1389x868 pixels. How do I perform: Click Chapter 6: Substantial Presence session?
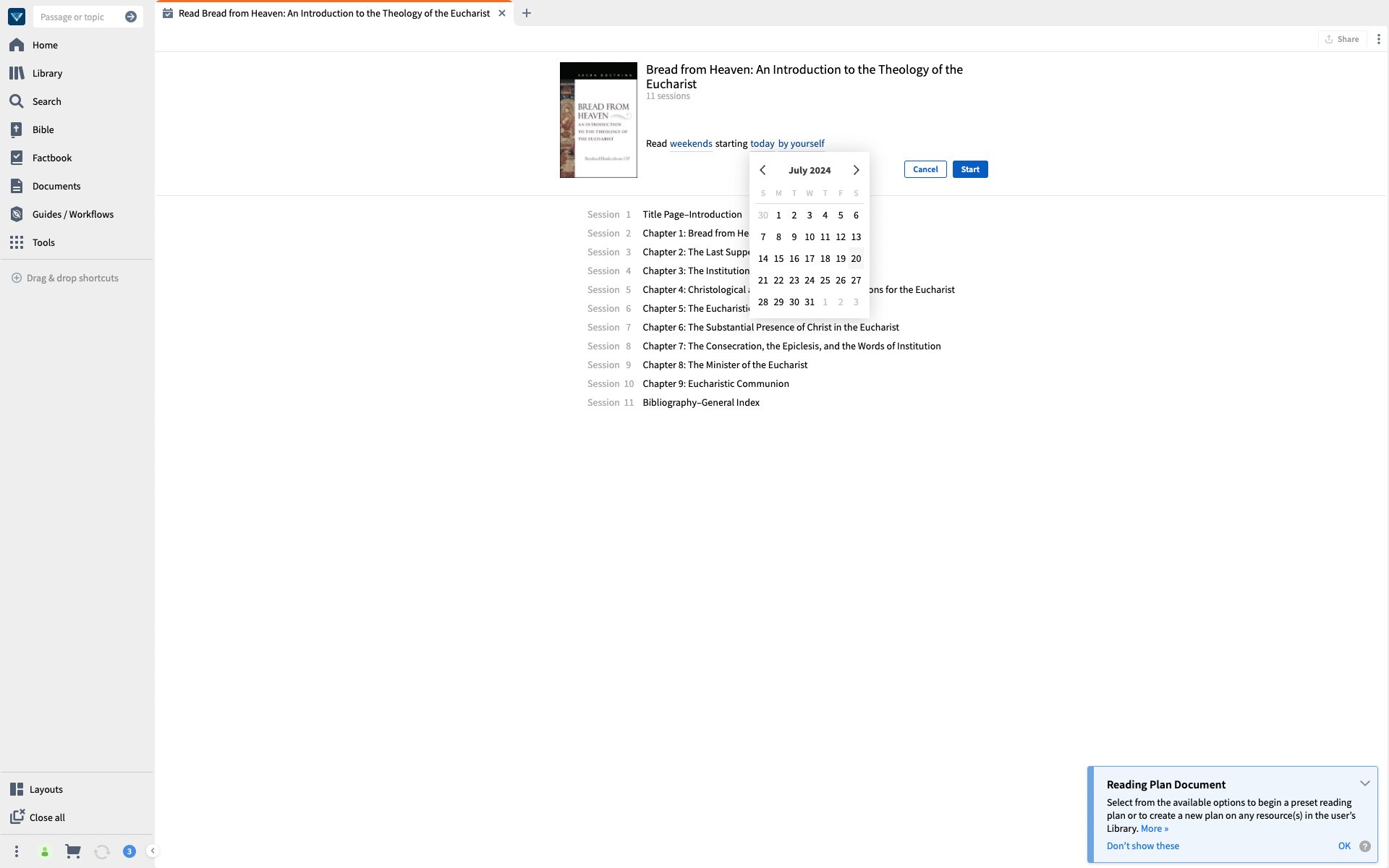[770, 327]
